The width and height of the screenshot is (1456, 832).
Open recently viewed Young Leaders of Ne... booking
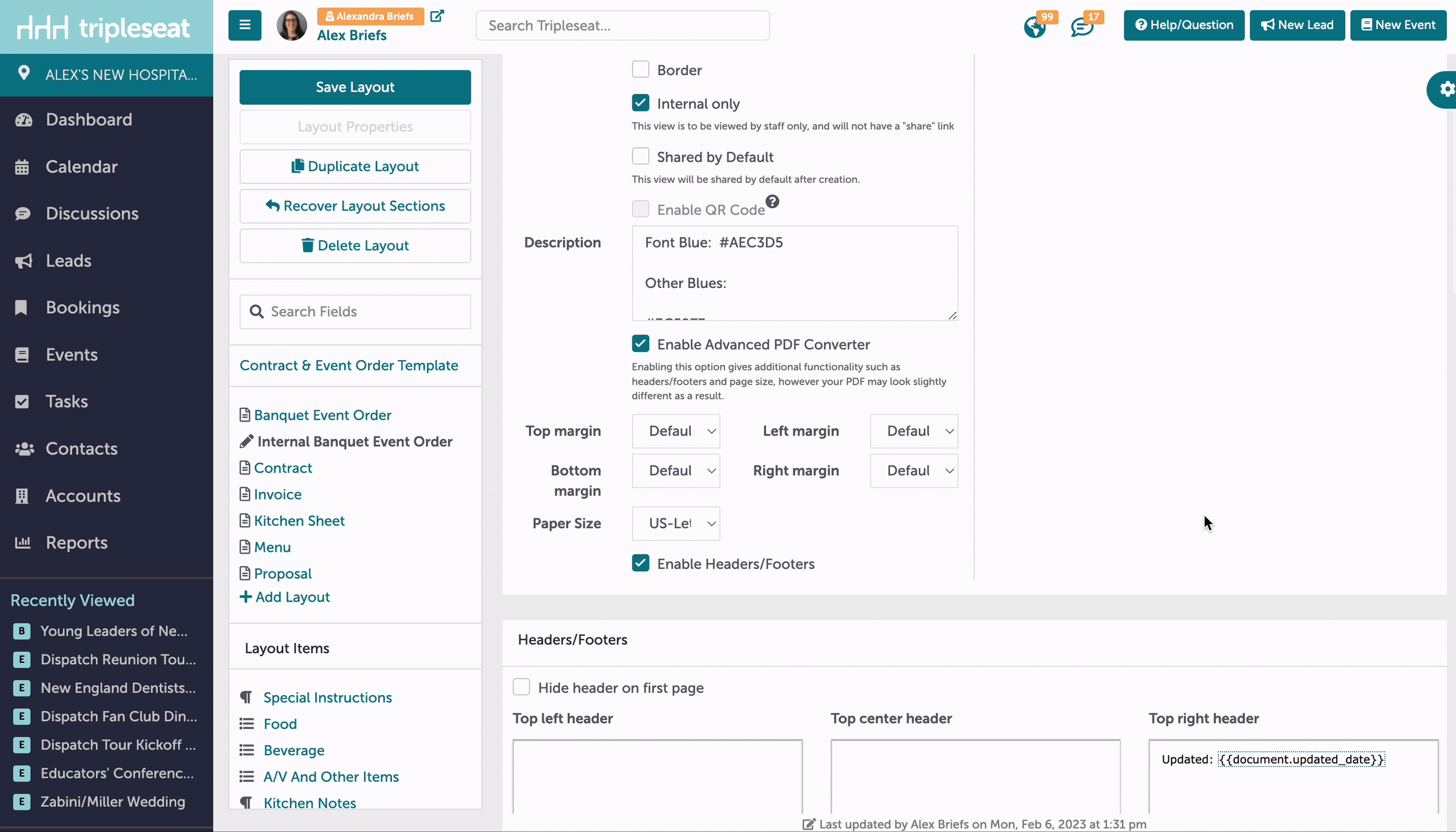click(114, 631)
